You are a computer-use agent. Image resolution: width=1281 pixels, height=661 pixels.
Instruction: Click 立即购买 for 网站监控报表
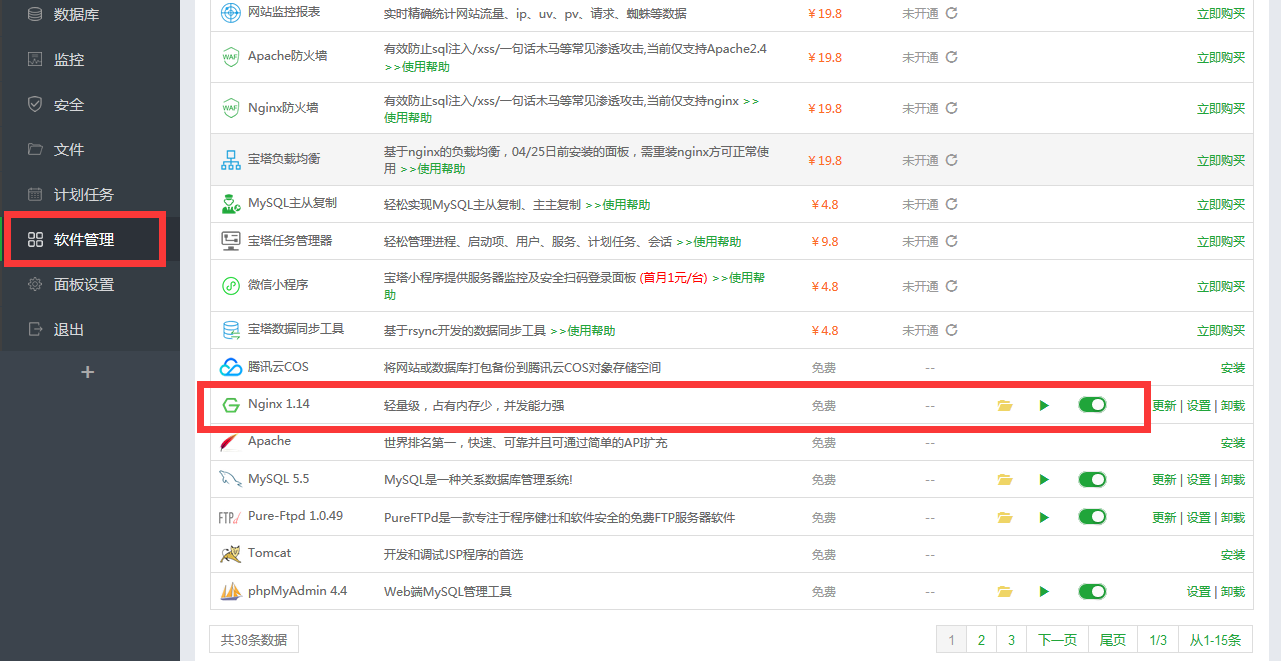[1221, 14]
